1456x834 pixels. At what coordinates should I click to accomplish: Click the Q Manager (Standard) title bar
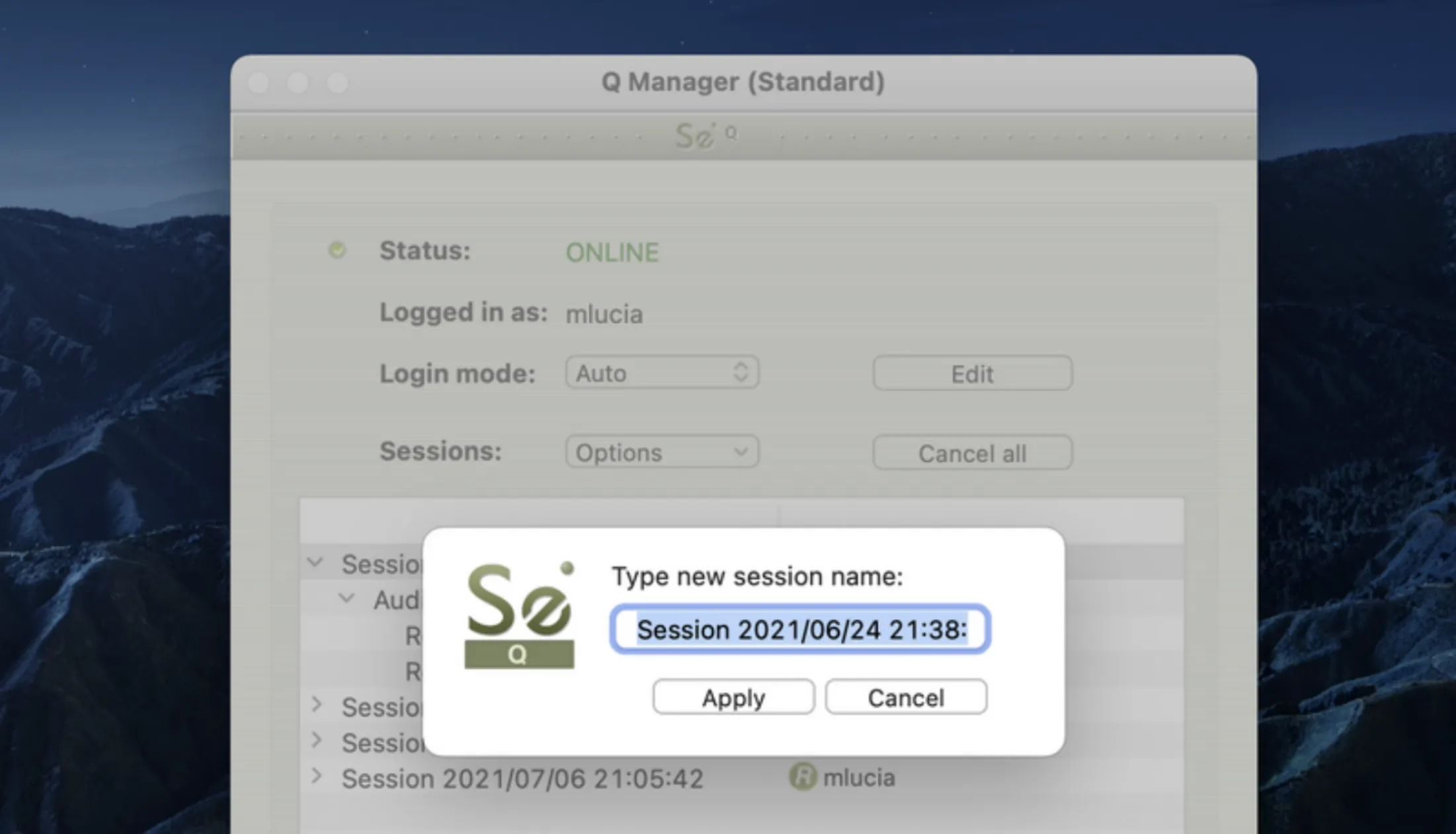click(x=743, y=82)
